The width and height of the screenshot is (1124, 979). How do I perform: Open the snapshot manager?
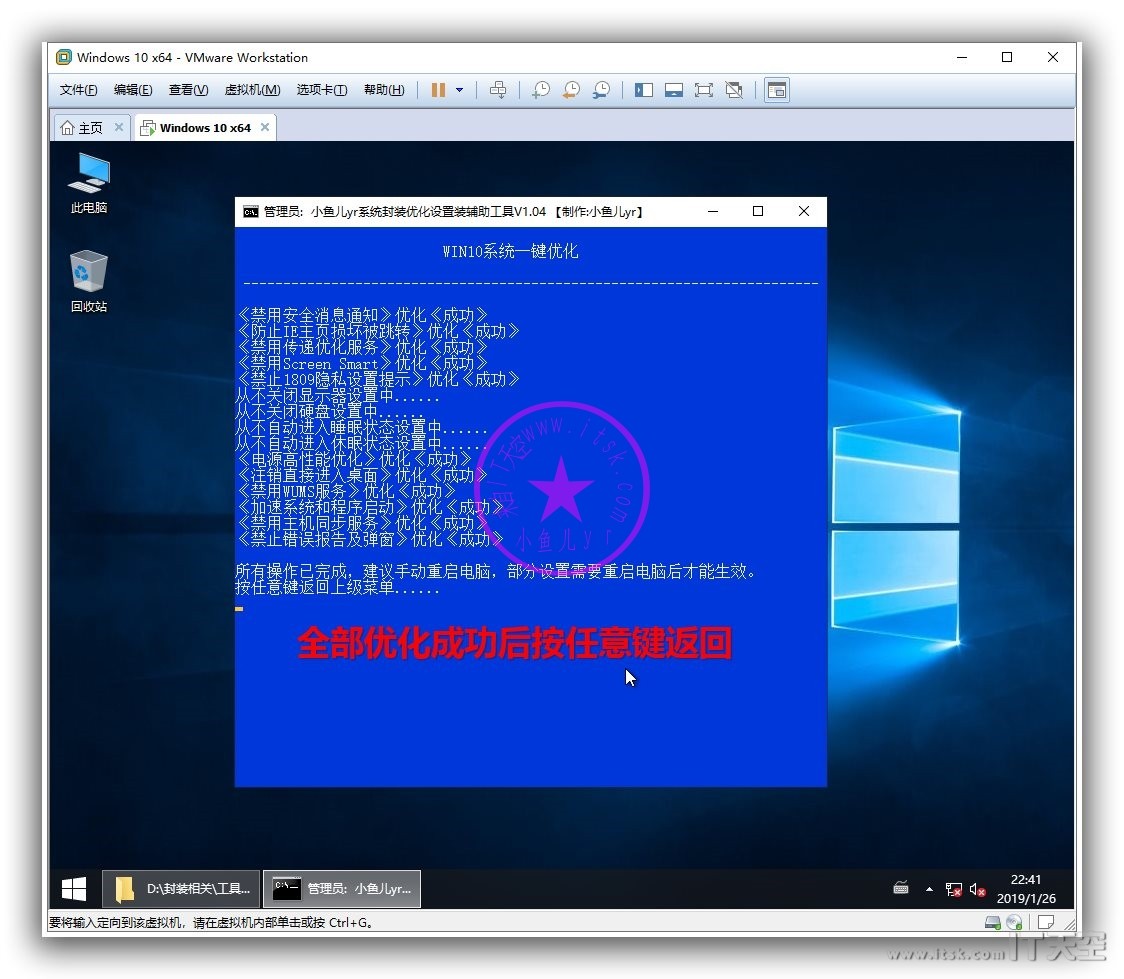[601, 90]
